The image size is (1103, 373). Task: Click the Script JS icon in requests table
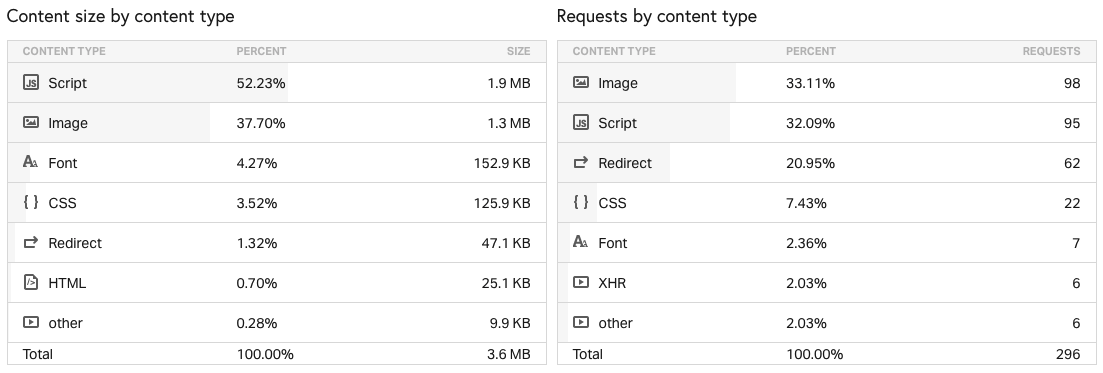click(580, 122)
